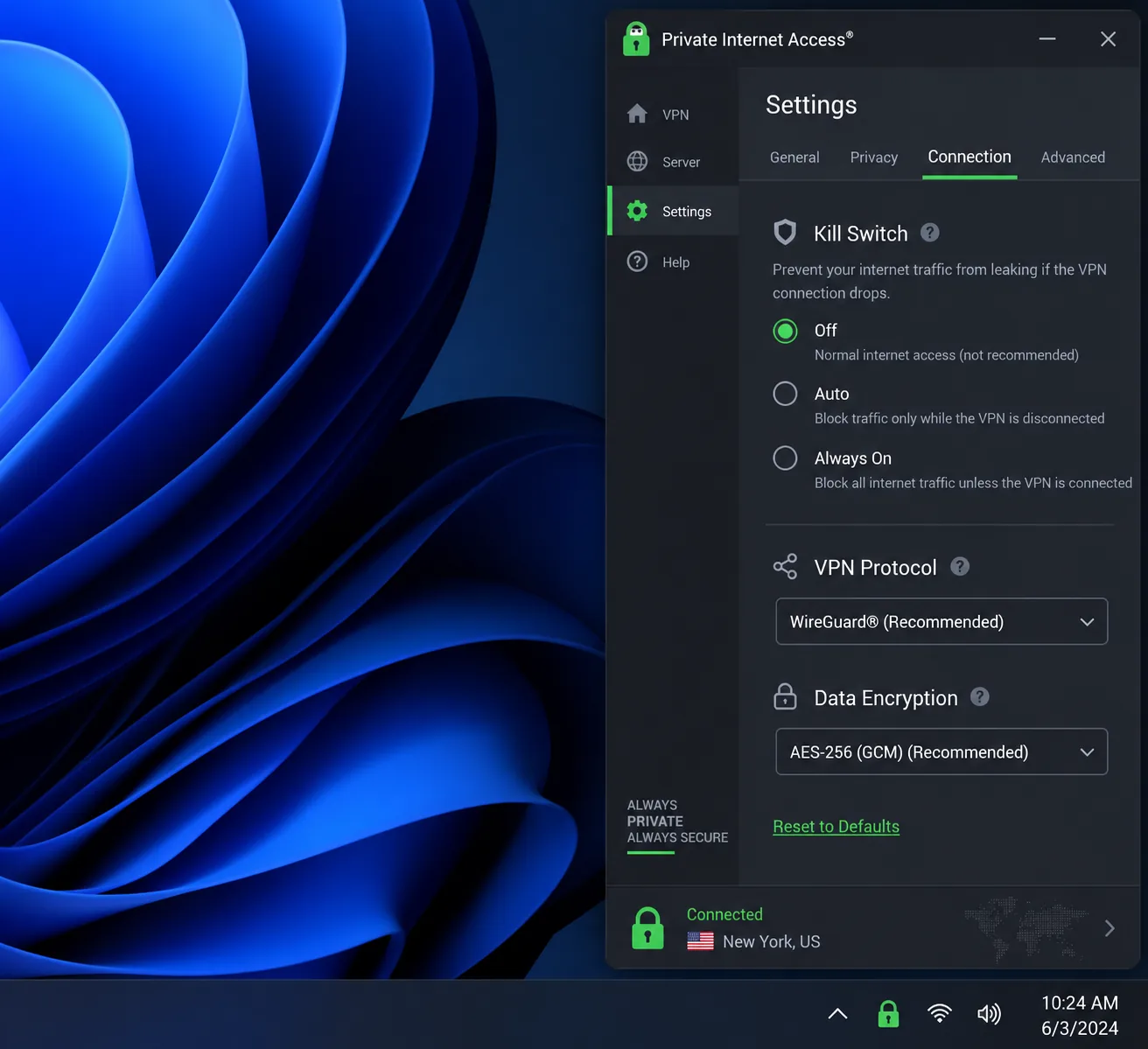Click the Kill Switch shield icon

click(x=785, y=232)
